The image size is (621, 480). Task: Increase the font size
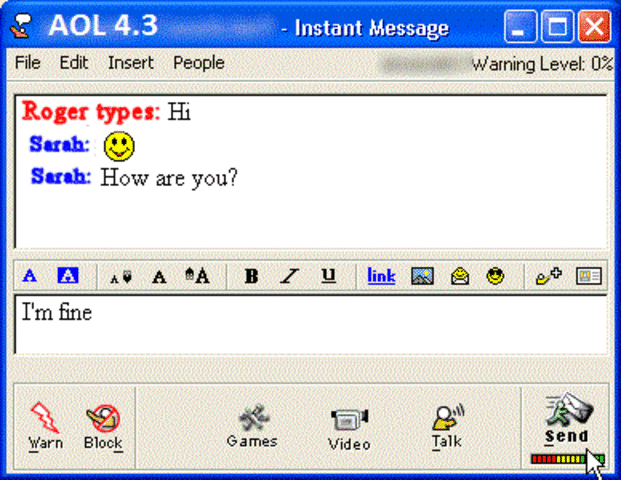pyautogui.click(x=197, y=276)
